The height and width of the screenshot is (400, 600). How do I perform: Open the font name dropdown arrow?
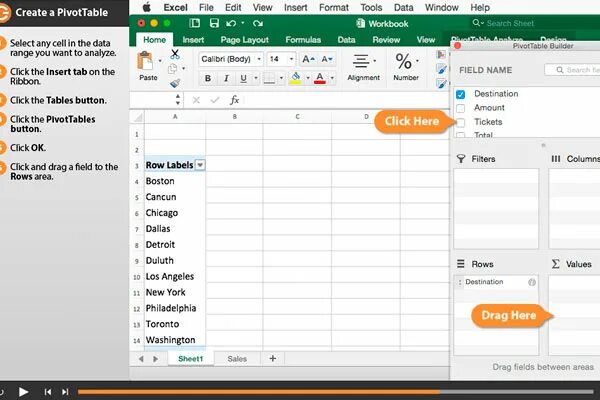[x=259, y=59]
